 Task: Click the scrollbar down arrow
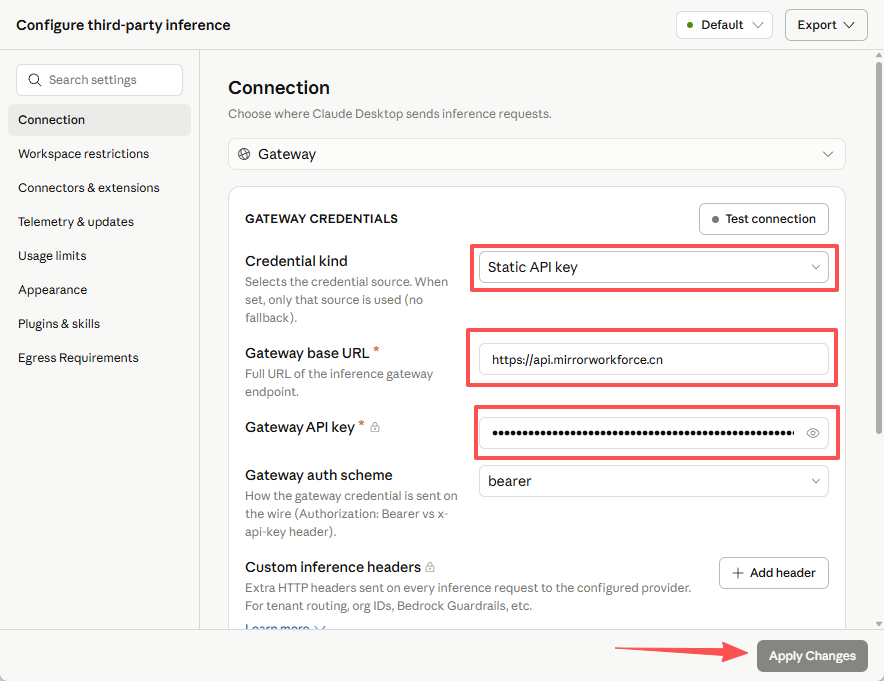pos(878,623)
